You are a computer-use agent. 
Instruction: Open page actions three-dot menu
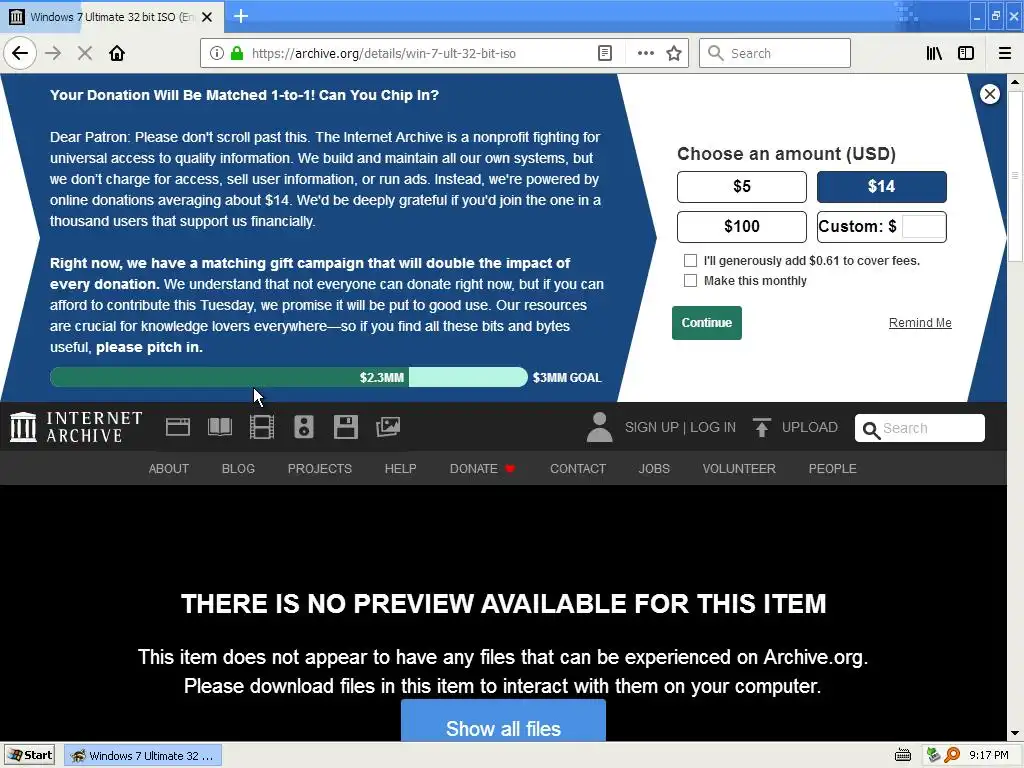tap(645, 53)
